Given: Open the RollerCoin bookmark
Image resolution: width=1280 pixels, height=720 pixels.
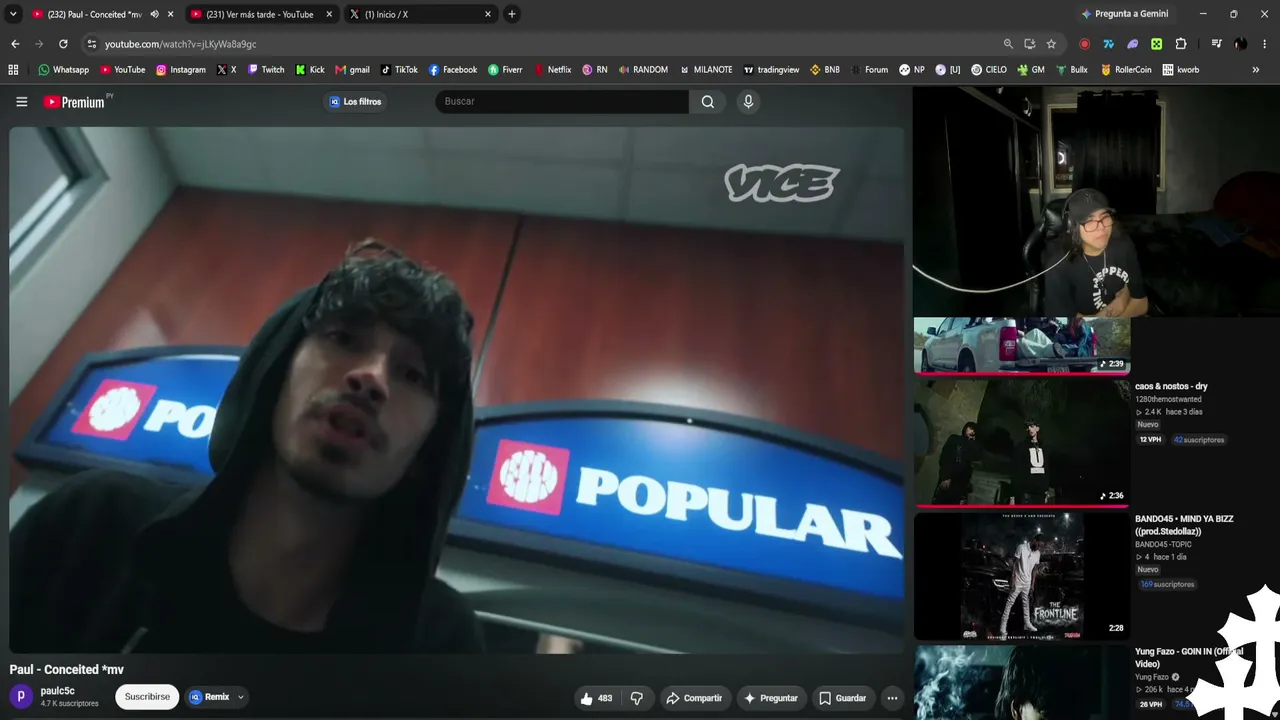Looking at the screenshot, I should [x=1126, y=70].
